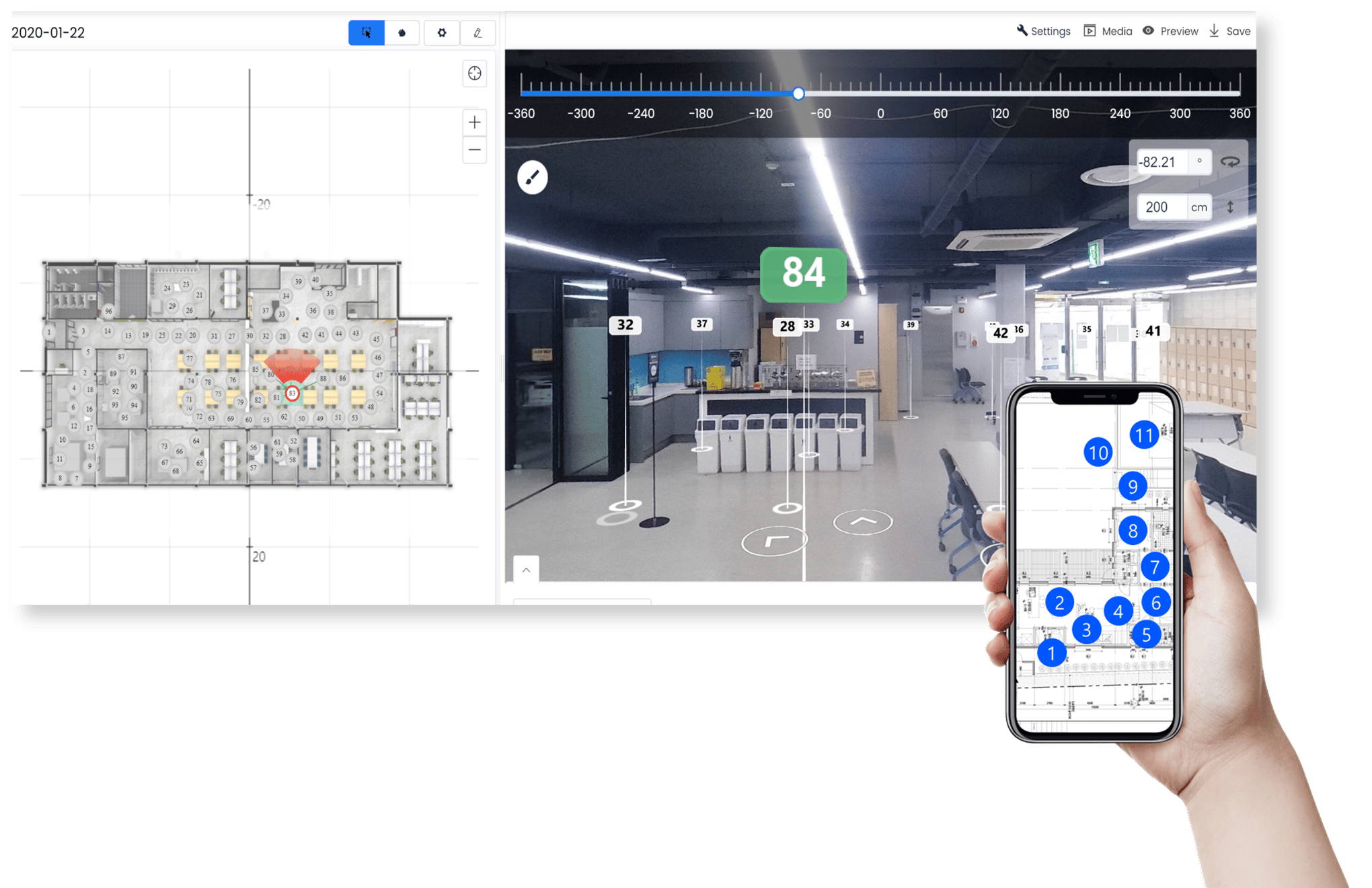1372x888 pixels.
Task: Select the paintbrush icon in the panorama view
Action: [532, 177]
